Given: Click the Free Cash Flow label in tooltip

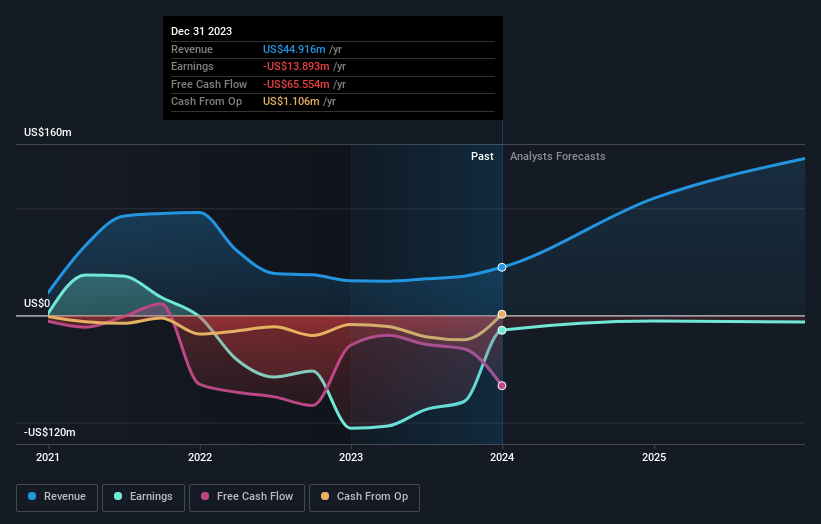Looking at the screenshot, I should point(209,84).
